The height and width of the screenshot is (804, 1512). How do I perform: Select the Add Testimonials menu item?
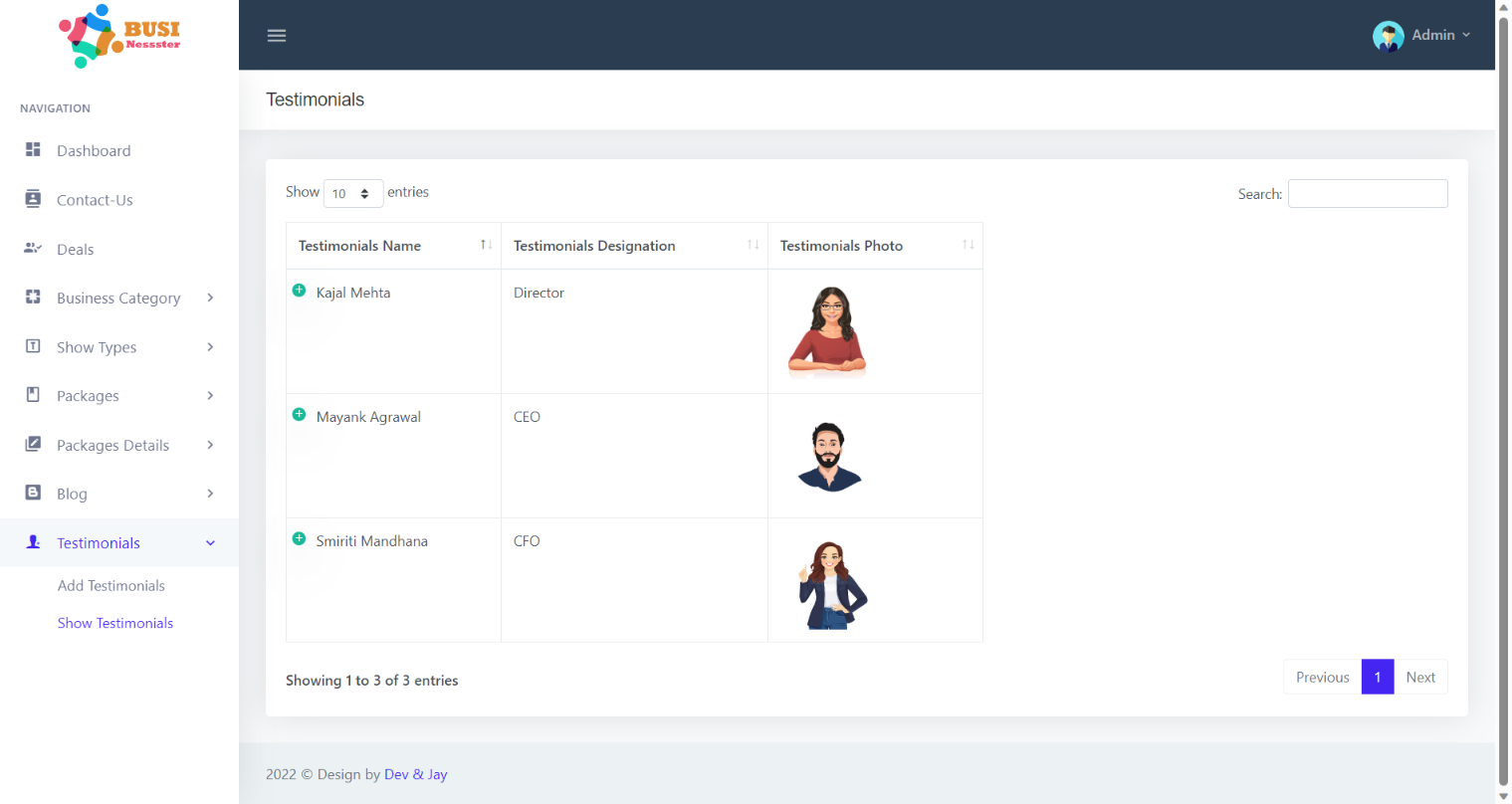click(110, 585)
